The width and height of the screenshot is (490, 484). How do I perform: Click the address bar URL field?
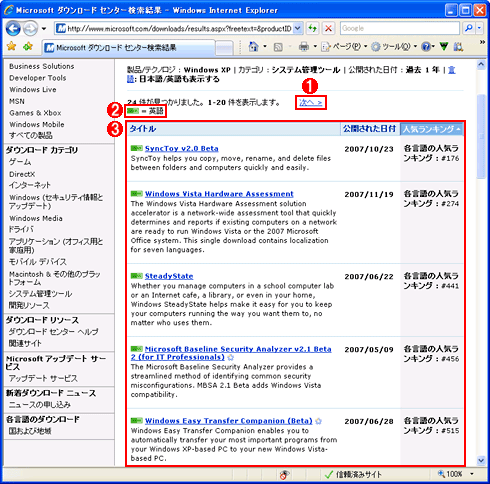[174, 29]
